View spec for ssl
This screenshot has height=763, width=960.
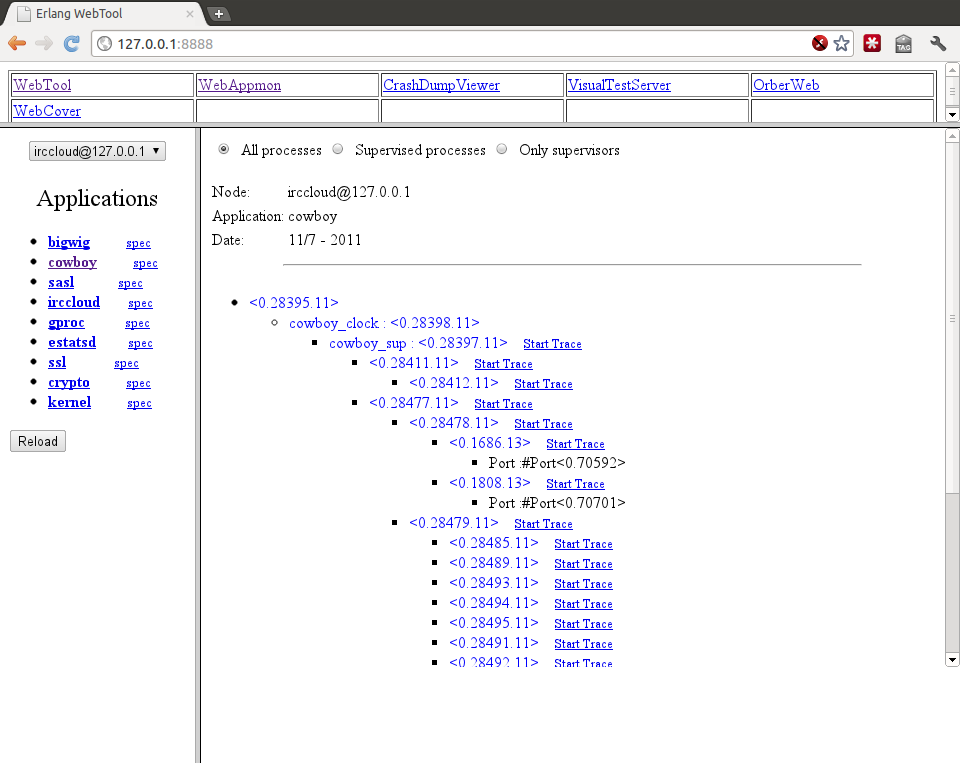click(127, 363)
